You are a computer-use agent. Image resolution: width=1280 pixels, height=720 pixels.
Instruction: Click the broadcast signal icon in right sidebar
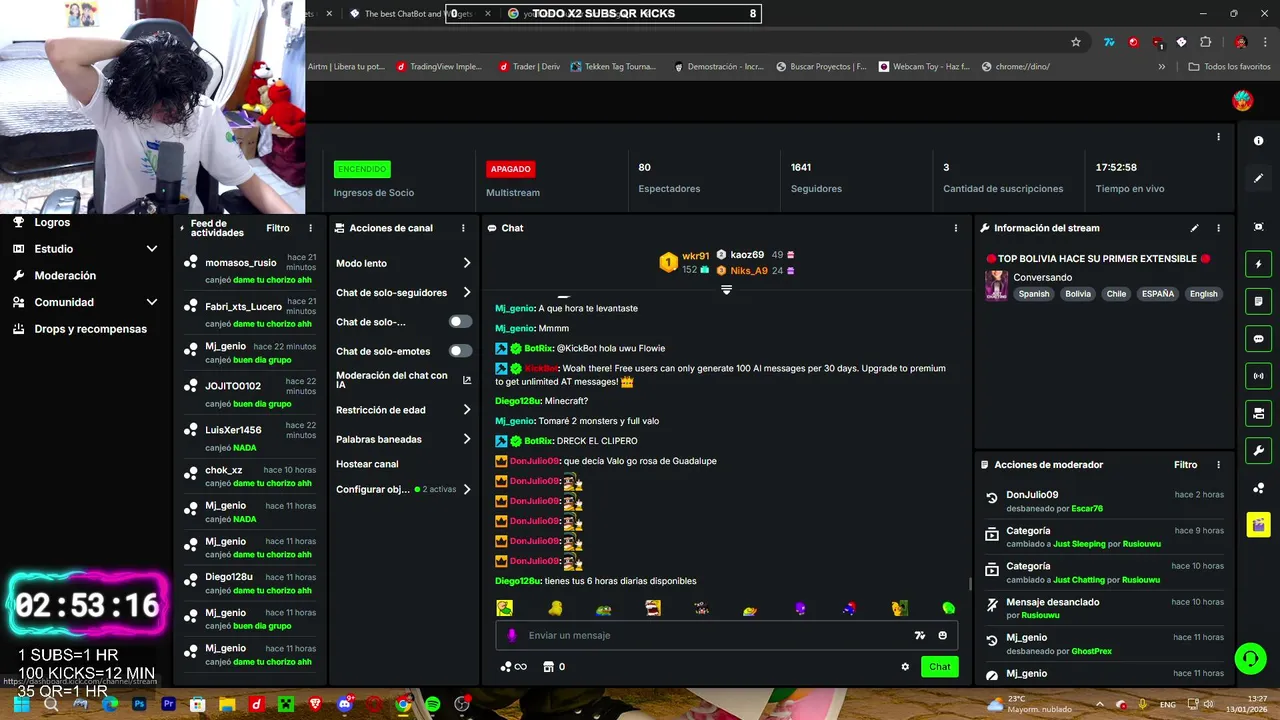1258,376
